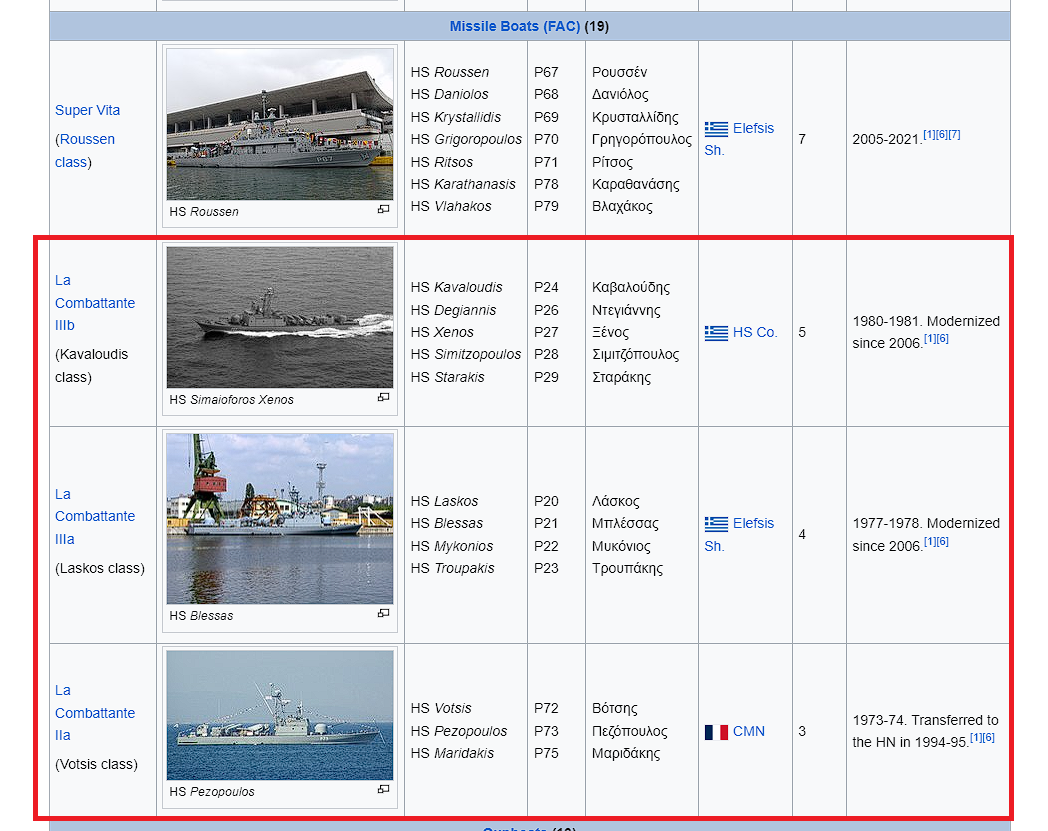This screenshot has width=1048, height=831.
Task: Select the text HS Blessas in names column
Action: [x=446, y=523]
